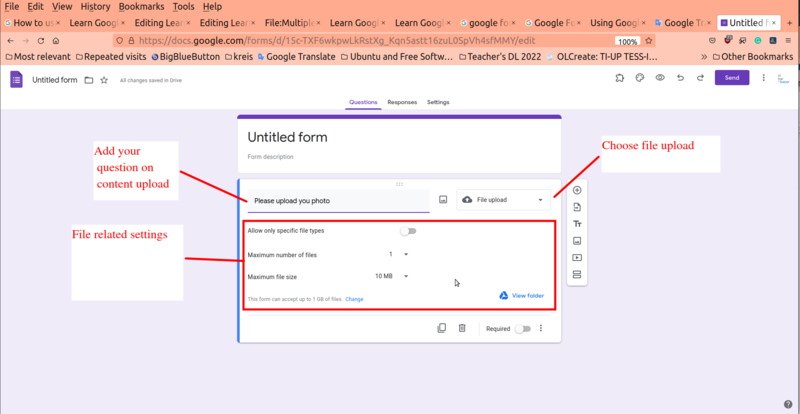Screen dimensions: 800x414
Task: Click the Form description field
Action: pos(270,157)
